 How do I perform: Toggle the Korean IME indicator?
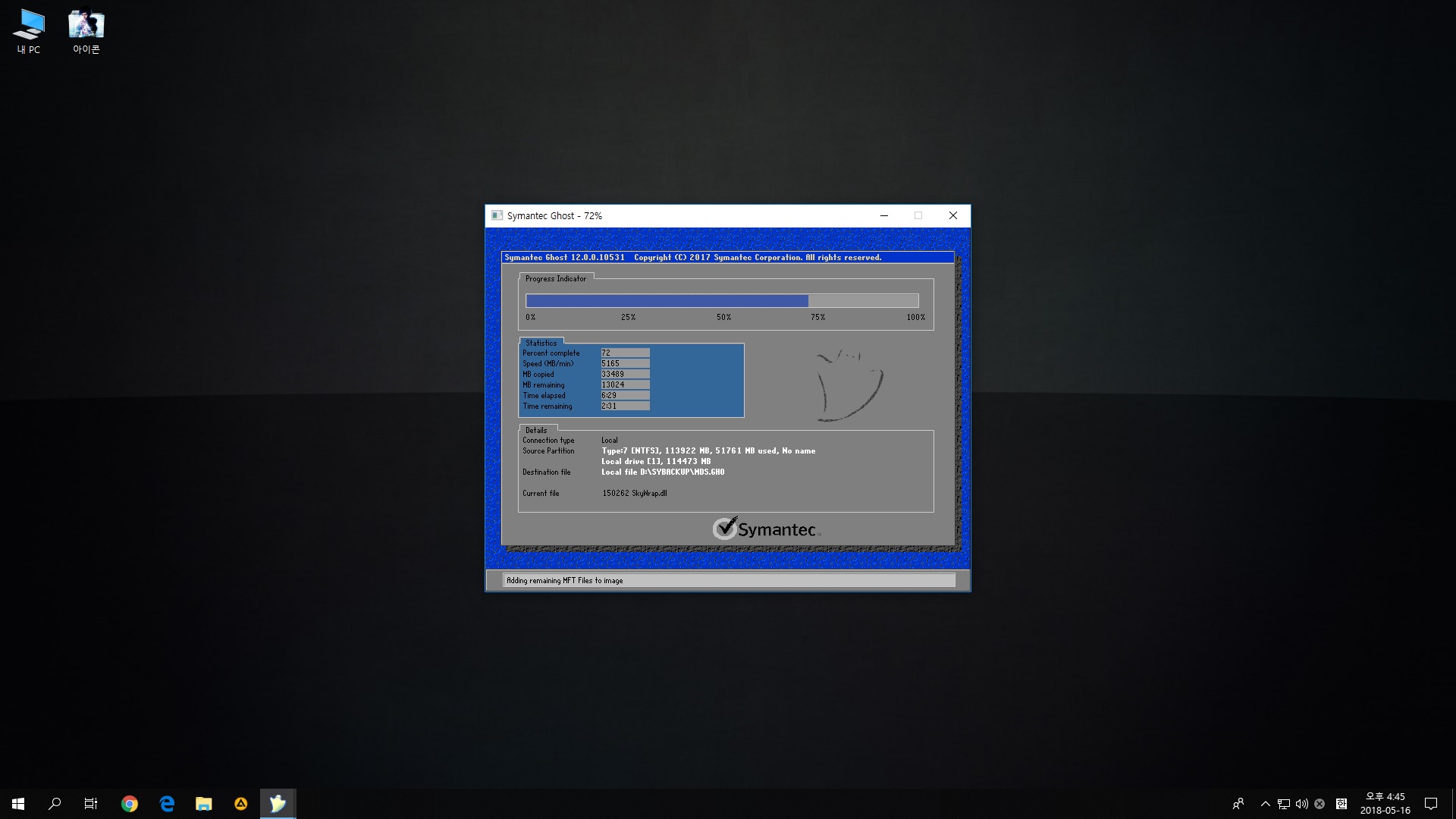1341,804
